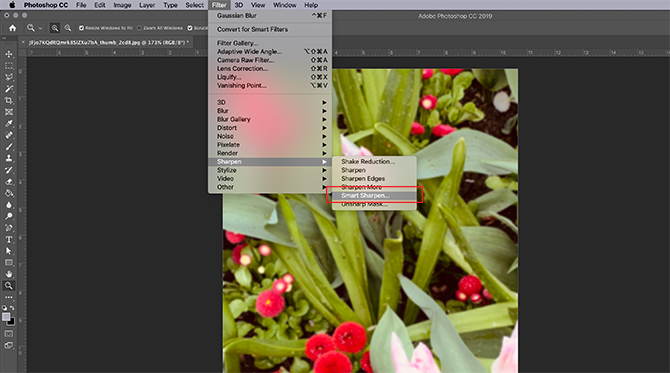Select the History Brush tool
The width and height of the screenshot is (670, 373).
[9, 170]
